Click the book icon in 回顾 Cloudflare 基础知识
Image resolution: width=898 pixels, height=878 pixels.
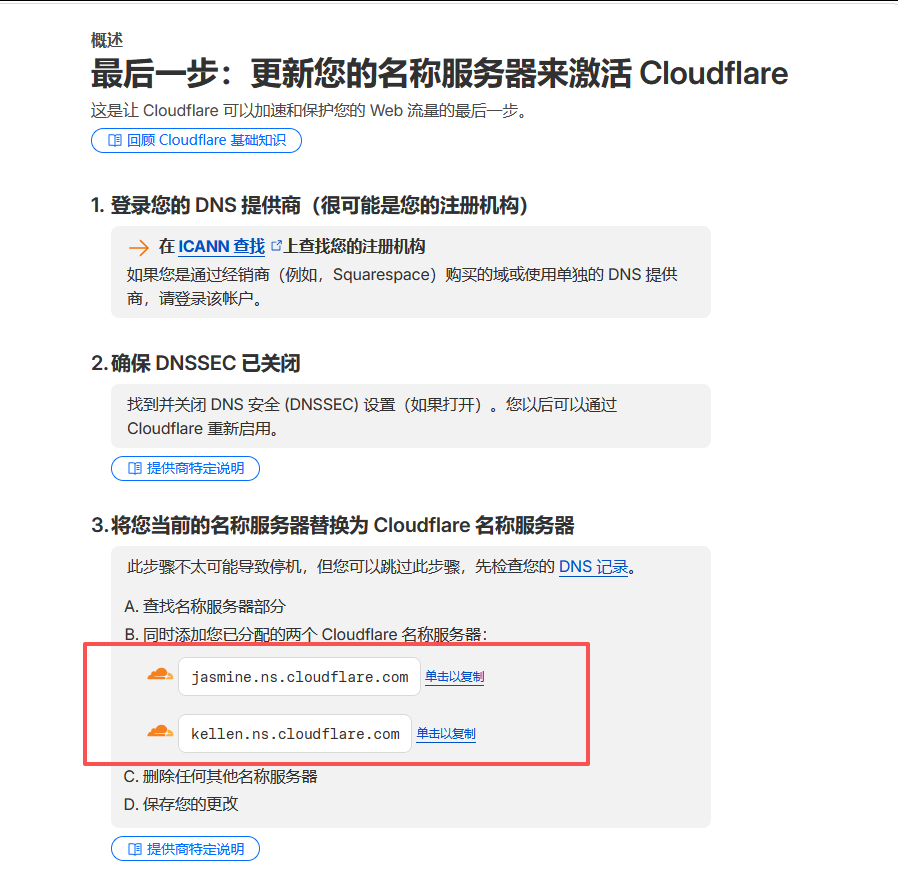115,140
